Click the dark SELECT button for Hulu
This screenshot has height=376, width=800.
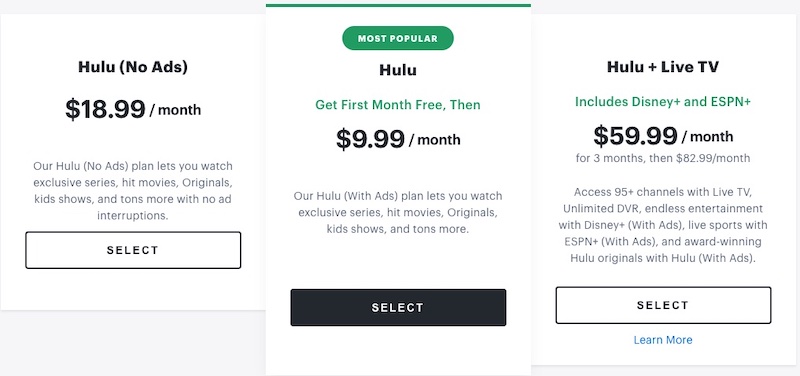pos(398,307)
